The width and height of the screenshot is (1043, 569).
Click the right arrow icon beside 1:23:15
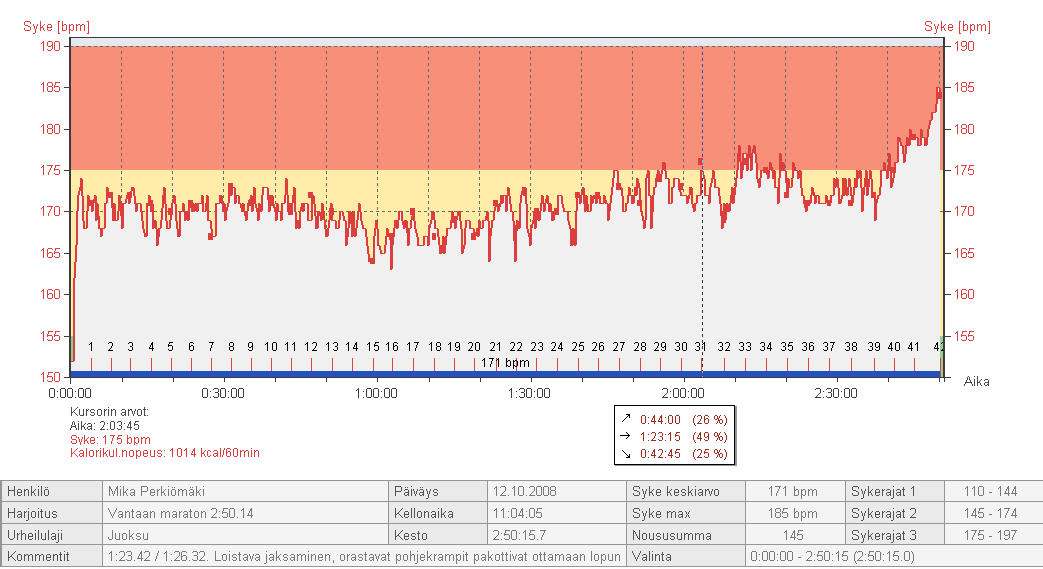pyautogui.click(x=625, y=436)
